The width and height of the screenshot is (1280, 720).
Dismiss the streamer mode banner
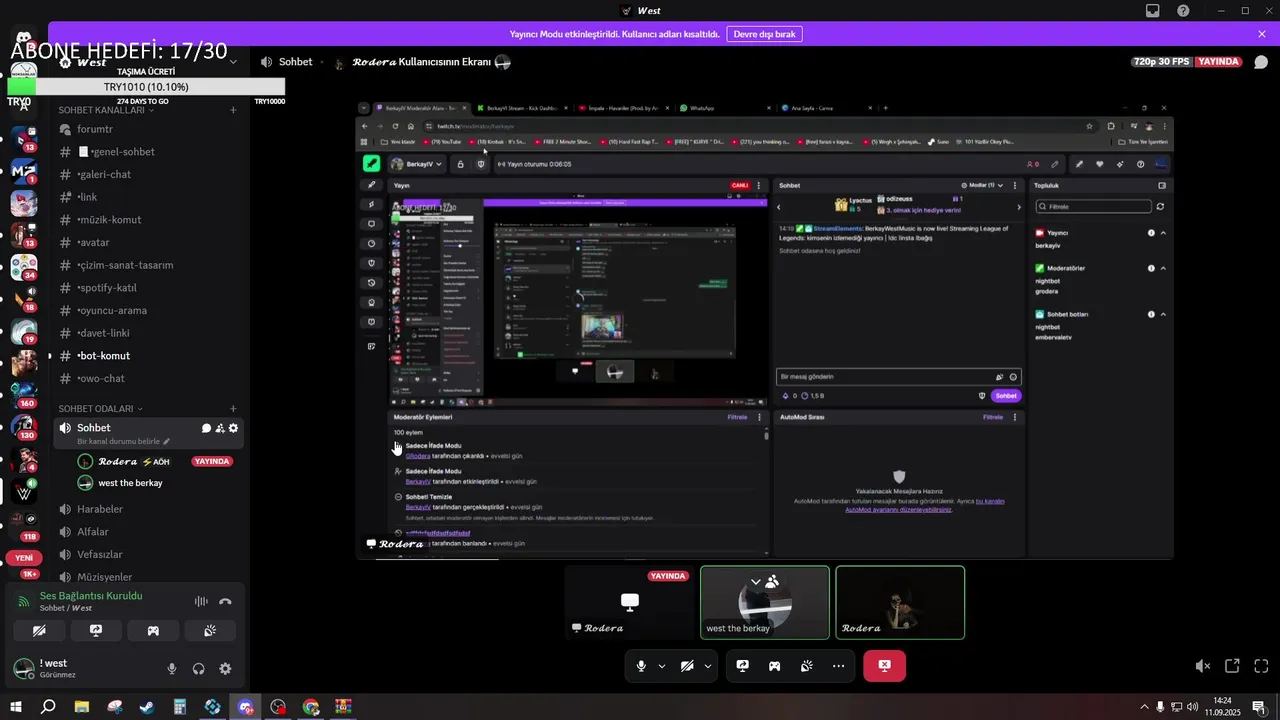click(1262, 34)
